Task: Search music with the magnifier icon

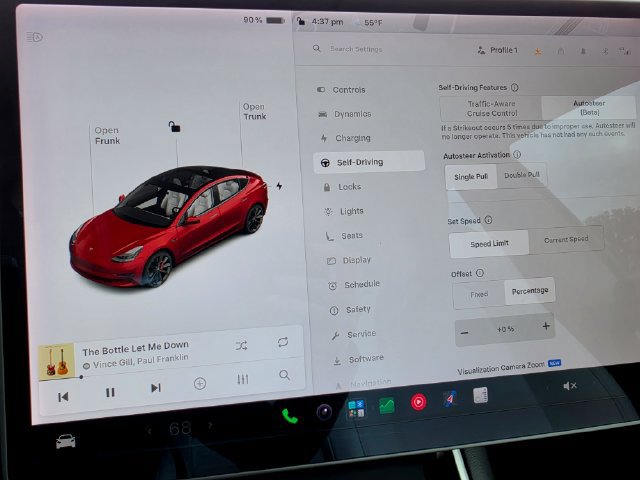Action: tap(284, 375)
